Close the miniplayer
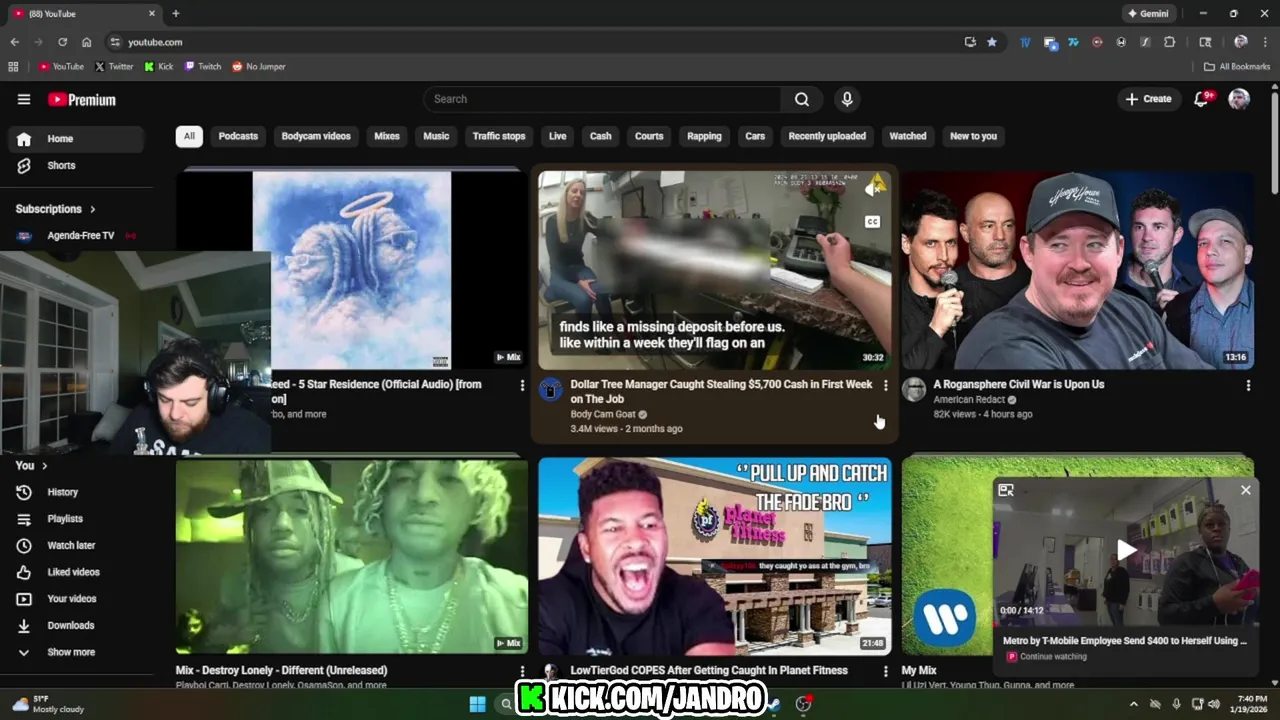Image resolution: width=1280 pixels, height=720 pixels. [x=1245, y=490]
